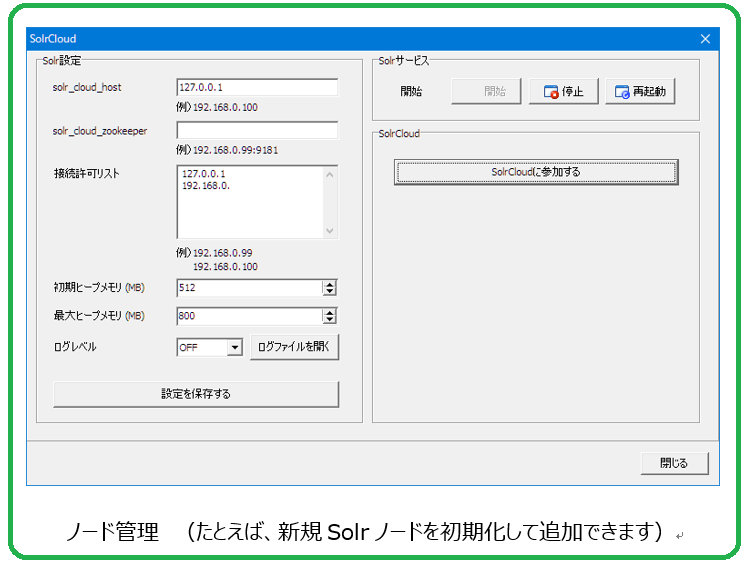Click the 例) 192.168.0.99:9181 example text
The image size is (746, 565).
[x=227, y=150]
